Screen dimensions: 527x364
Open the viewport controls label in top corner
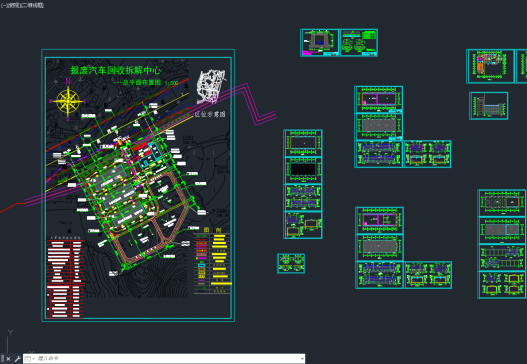click(22, 5)
